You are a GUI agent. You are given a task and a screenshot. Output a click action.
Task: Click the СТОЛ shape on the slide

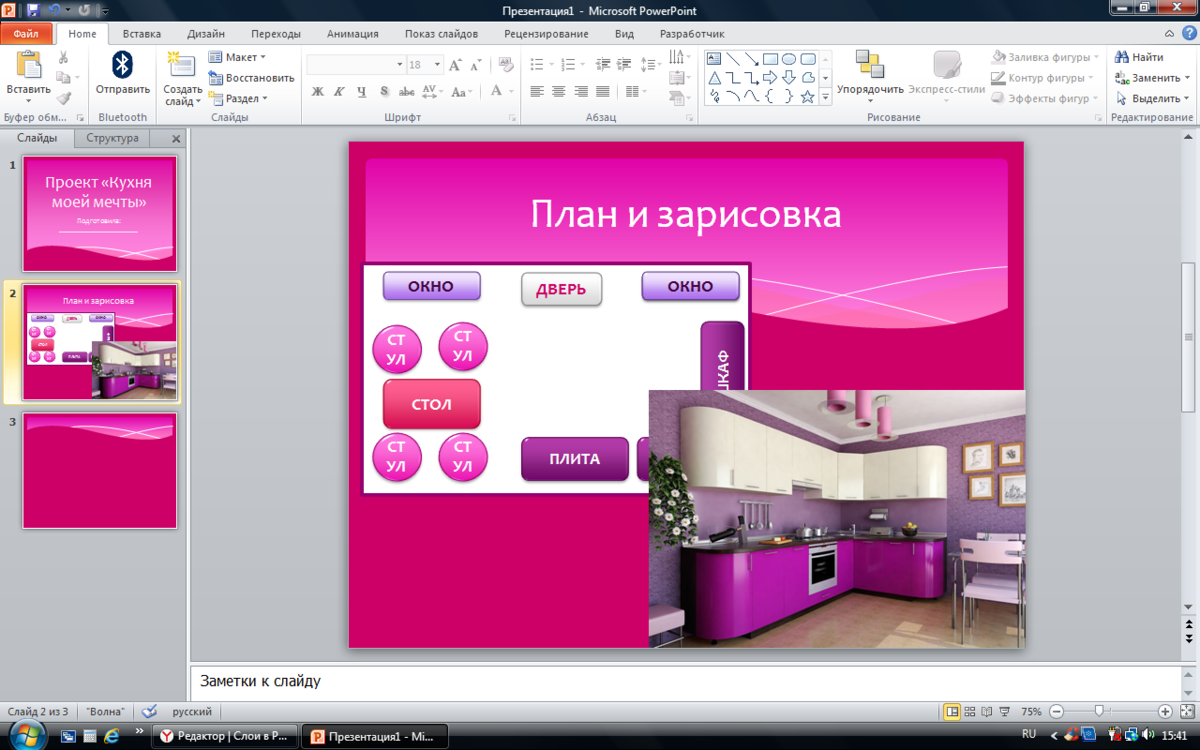(x=431, y=404)
